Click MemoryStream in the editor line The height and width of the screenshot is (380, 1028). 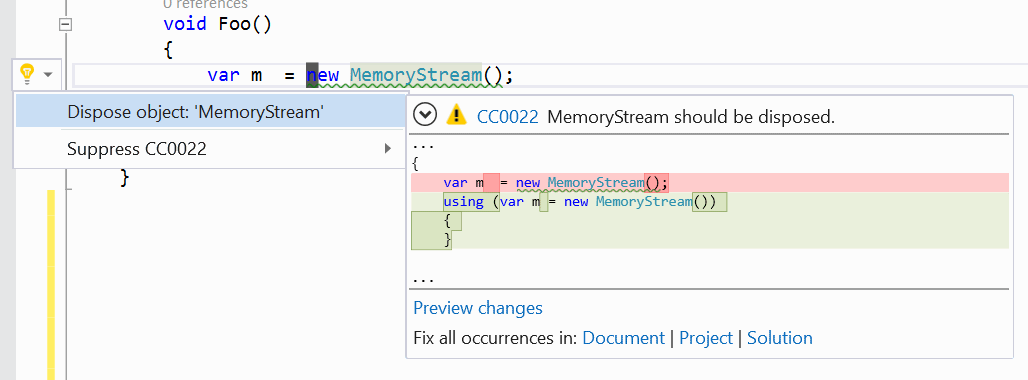pos(416,75)
